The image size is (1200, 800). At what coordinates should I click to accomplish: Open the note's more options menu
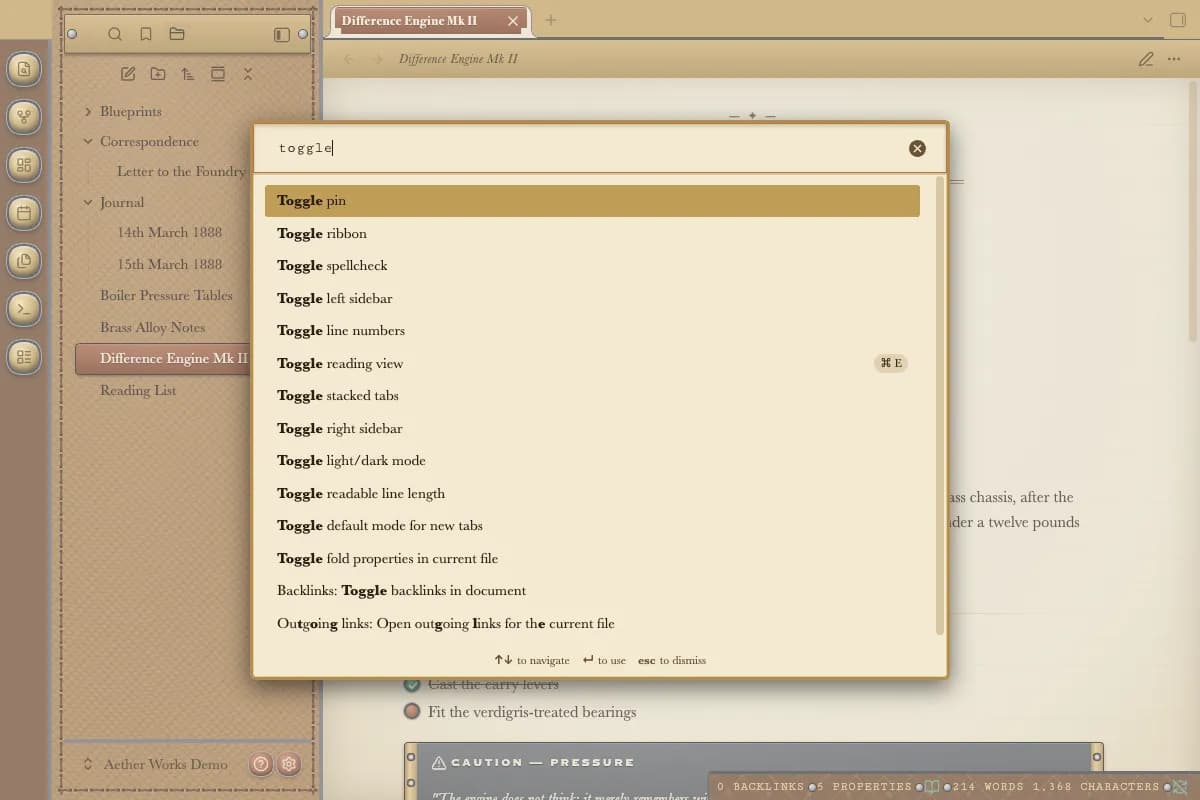click(1174, 59)
